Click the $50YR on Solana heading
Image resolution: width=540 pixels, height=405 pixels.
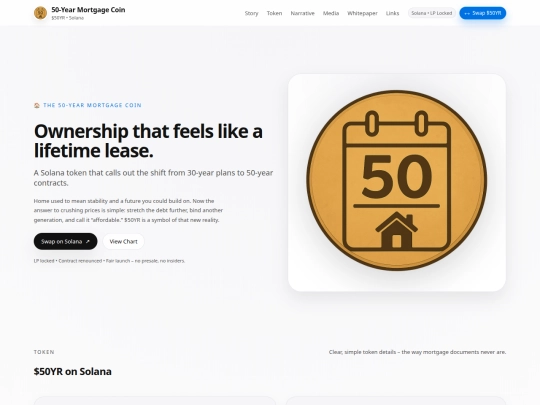pos(73,372)
